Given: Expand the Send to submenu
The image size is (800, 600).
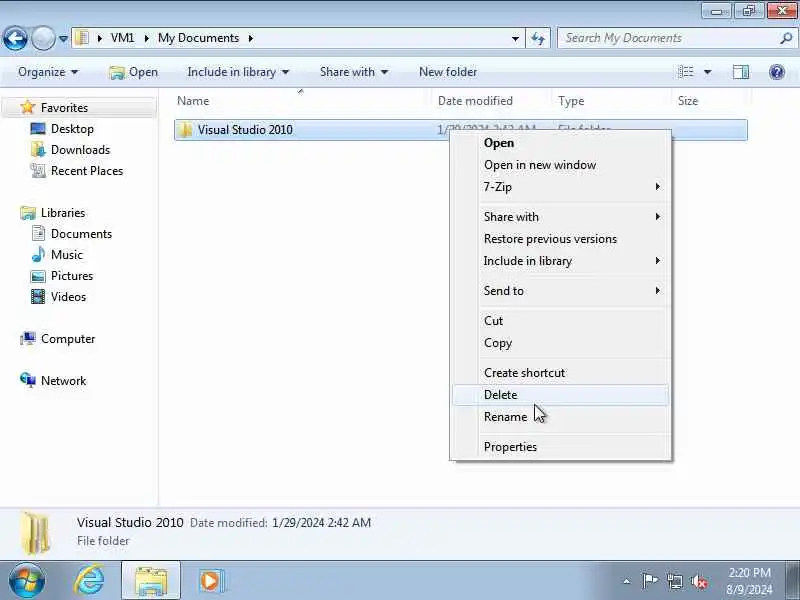Looking at the screenshot, I should click(560, 291).
